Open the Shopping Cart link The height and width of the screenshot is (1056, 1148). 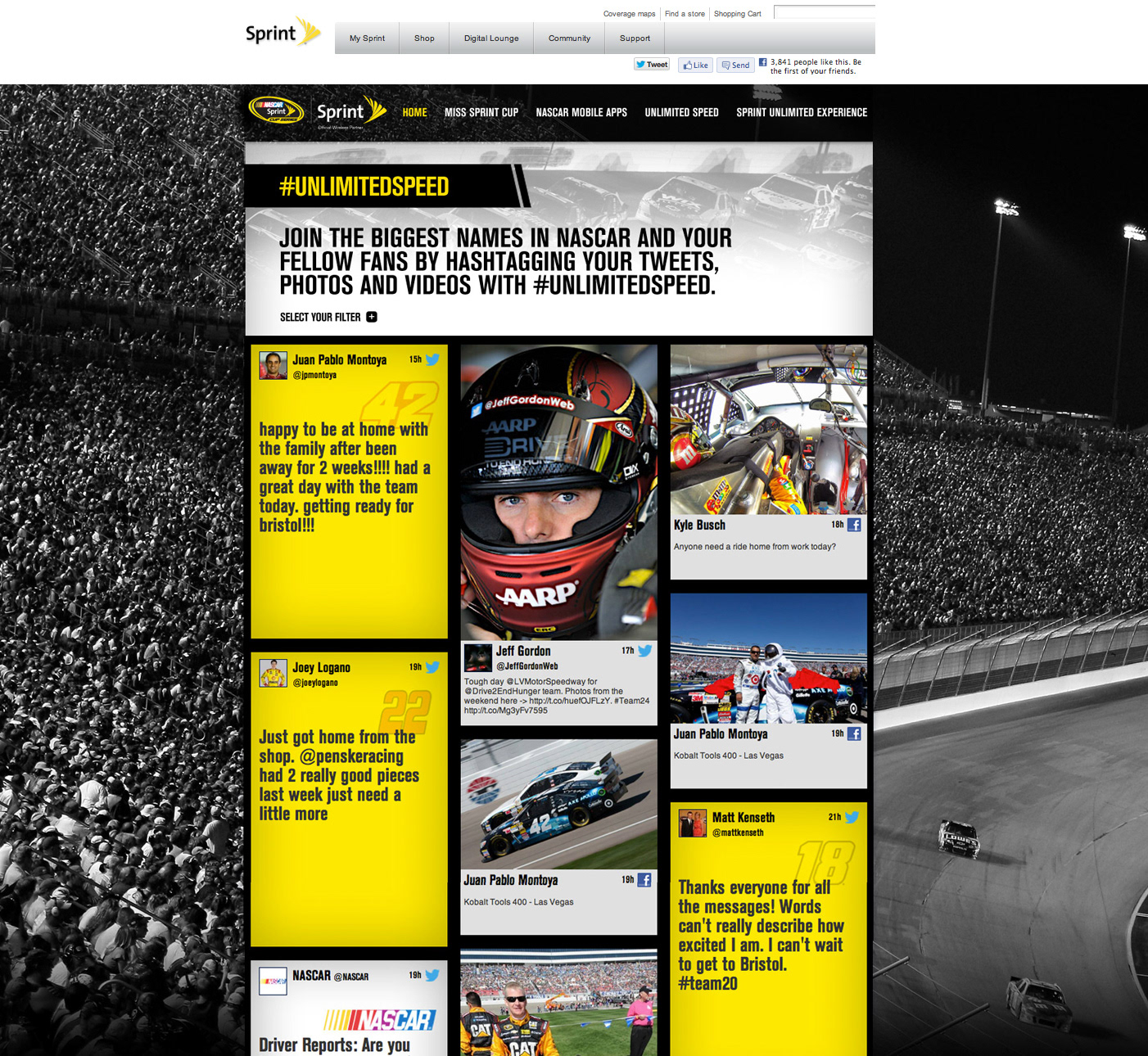coord(738,14)
